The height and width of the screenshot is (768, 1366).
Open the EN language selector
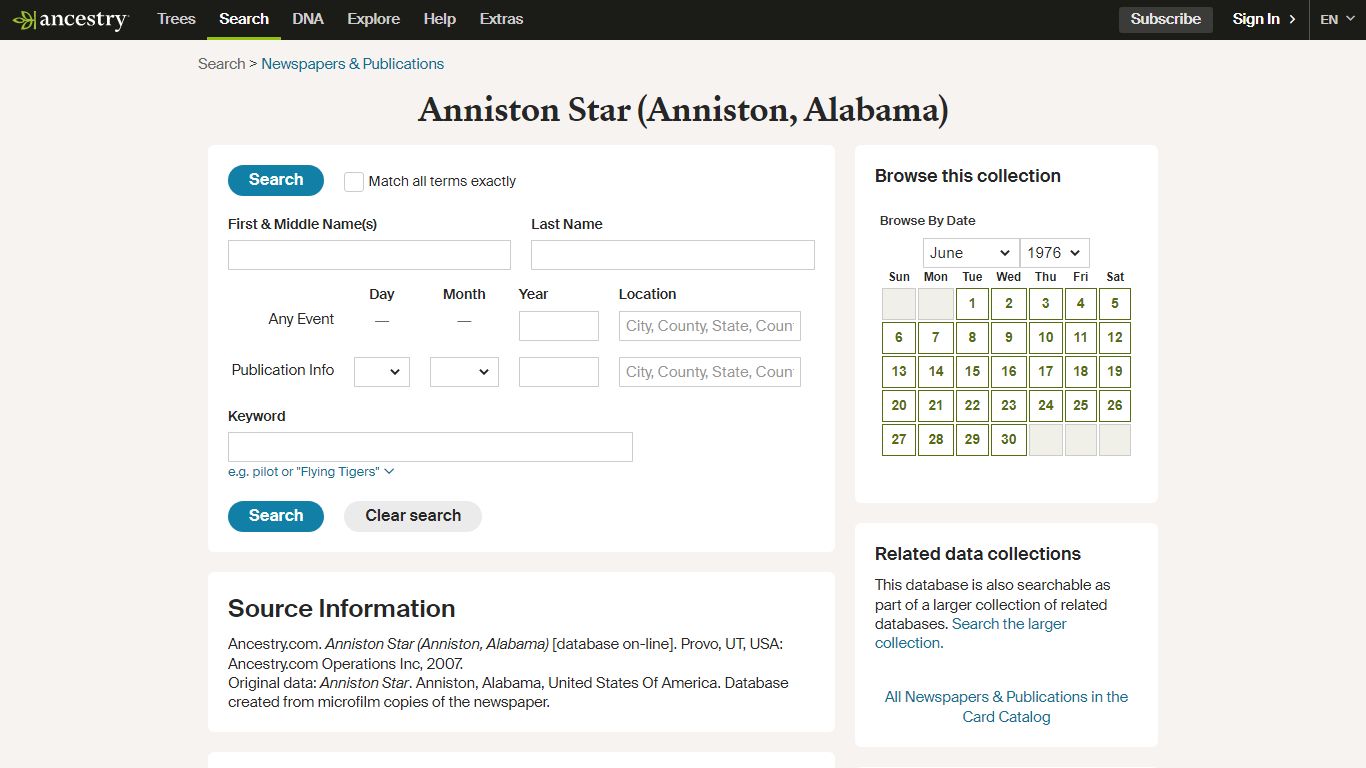pyautogui.click(x=1337, y=19)
